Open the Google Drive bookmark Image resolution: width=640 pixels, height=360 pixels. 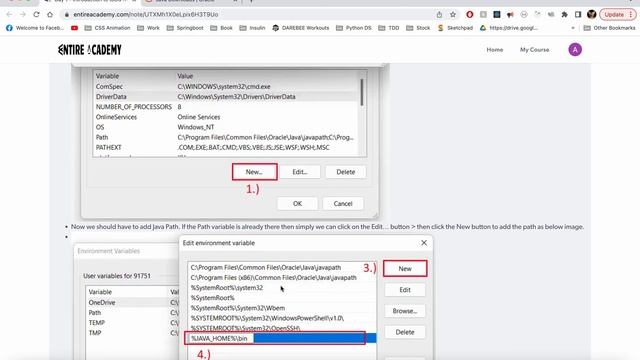509,28
